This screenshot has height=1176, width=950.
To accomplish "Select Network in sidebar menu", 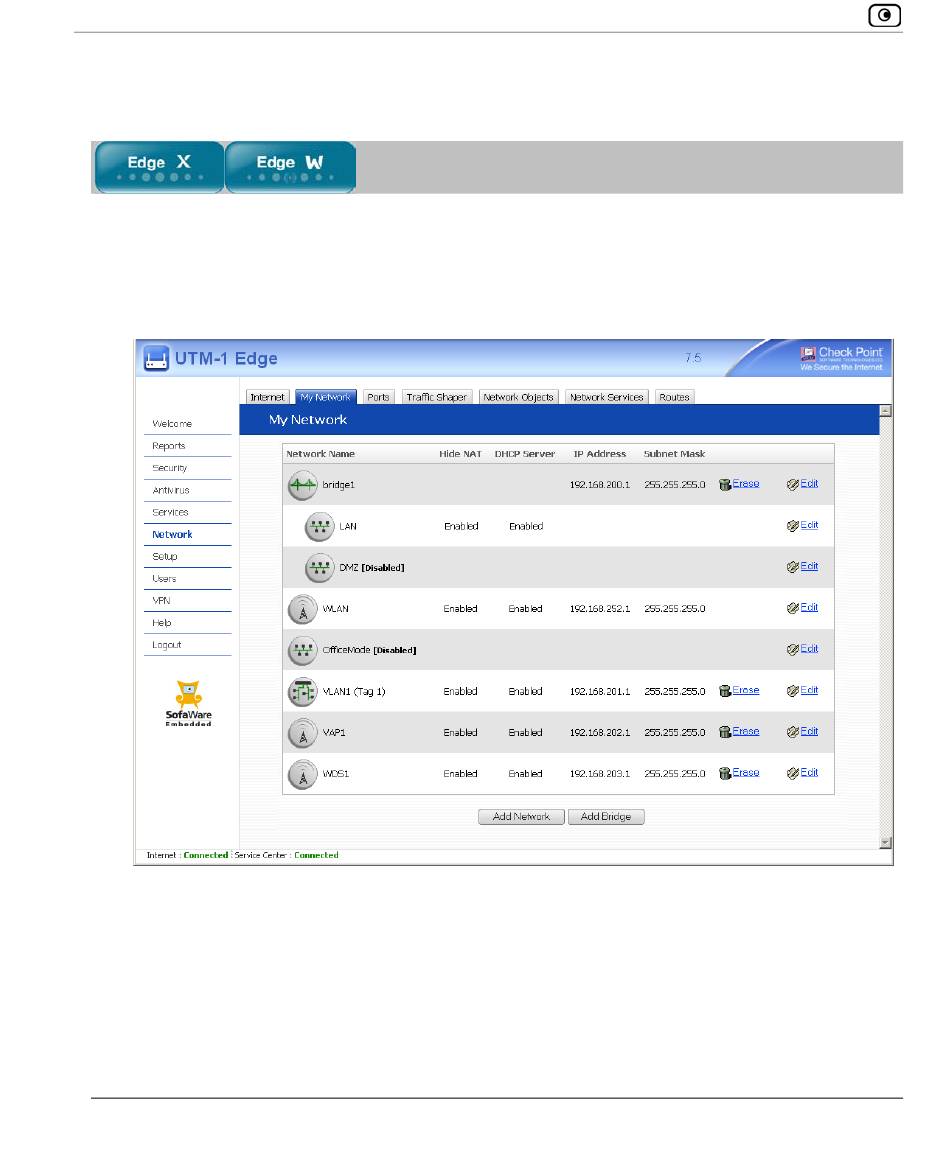I will (172, 534).
